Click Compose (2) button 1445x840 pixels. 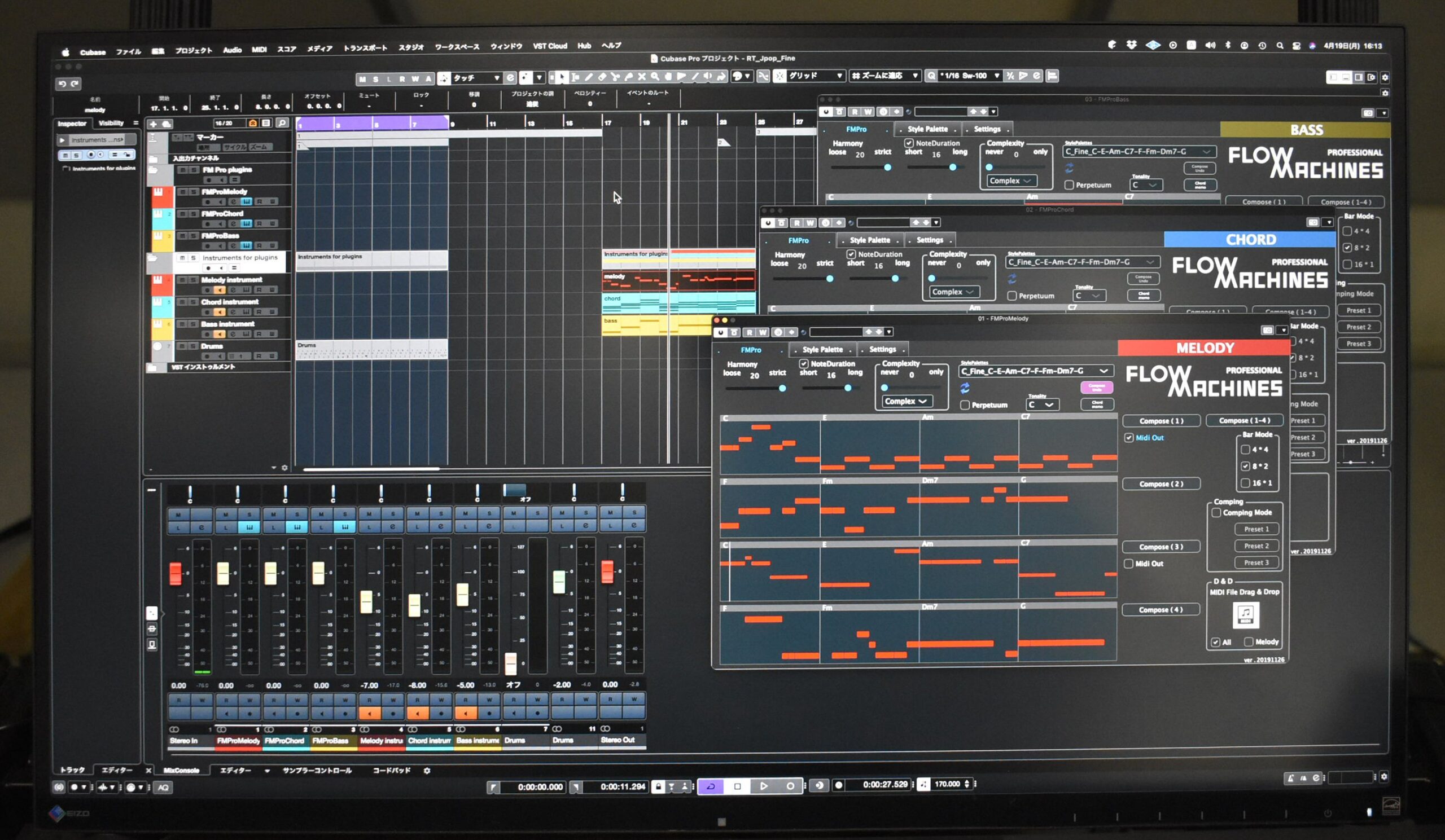(x=1161, y=483)
